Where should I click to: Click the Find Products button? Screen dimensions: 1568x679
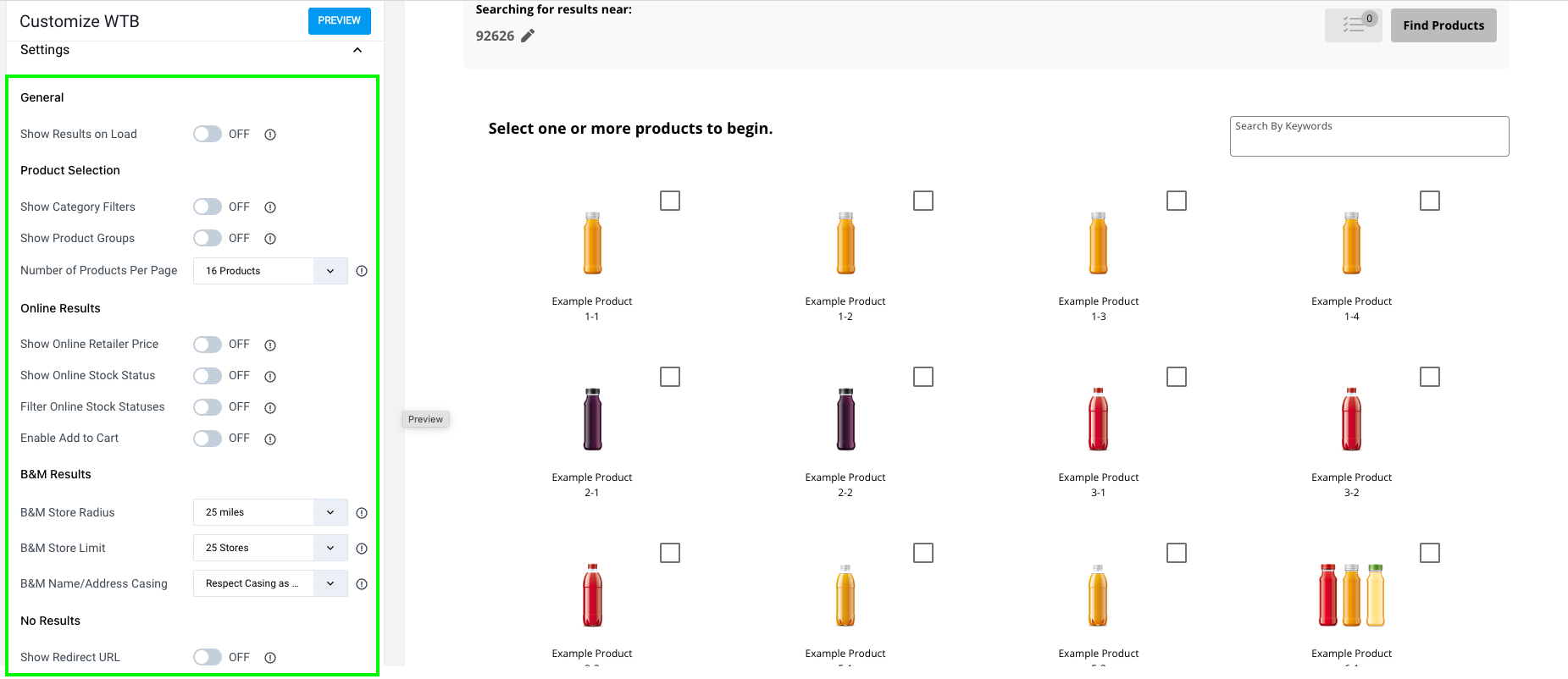pyautogui.click(x=1443, y=25)
